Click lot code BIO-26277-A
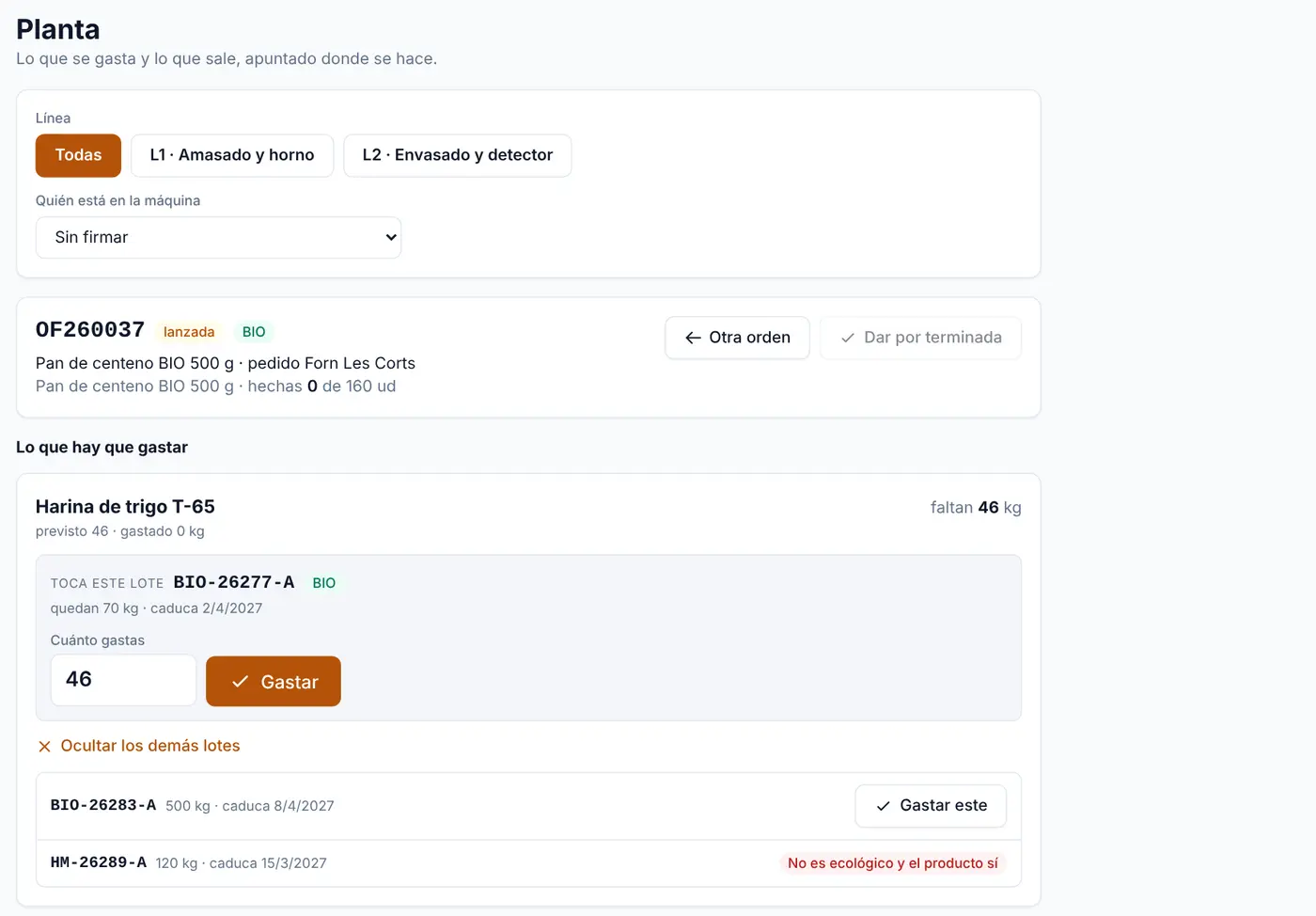Screen dimensions: 1316x916 click(x=234, y=582)
